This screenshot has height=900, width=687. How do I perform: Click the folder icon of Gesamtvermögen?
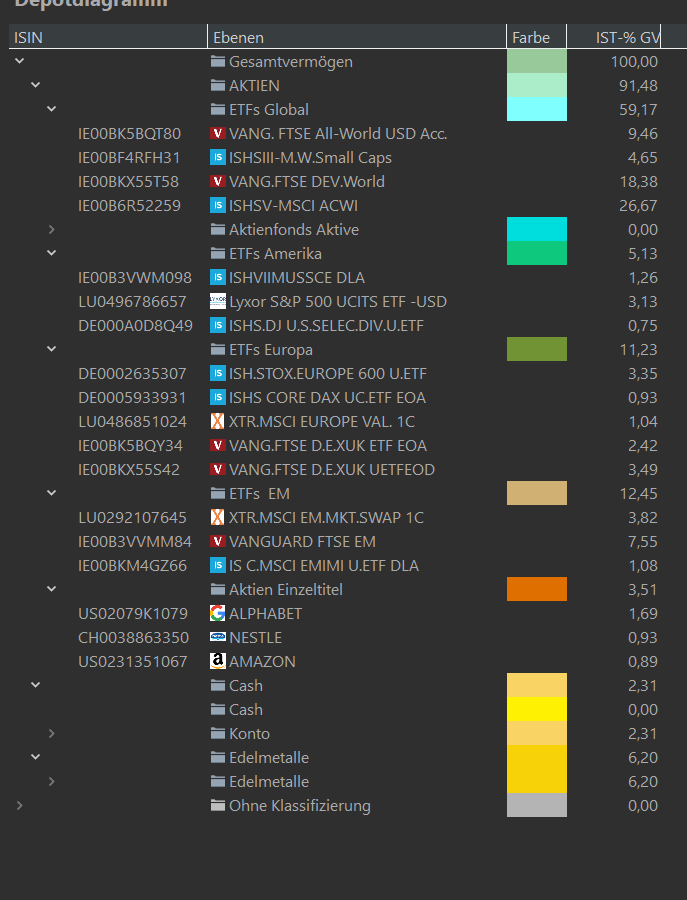tap(218, 61)
